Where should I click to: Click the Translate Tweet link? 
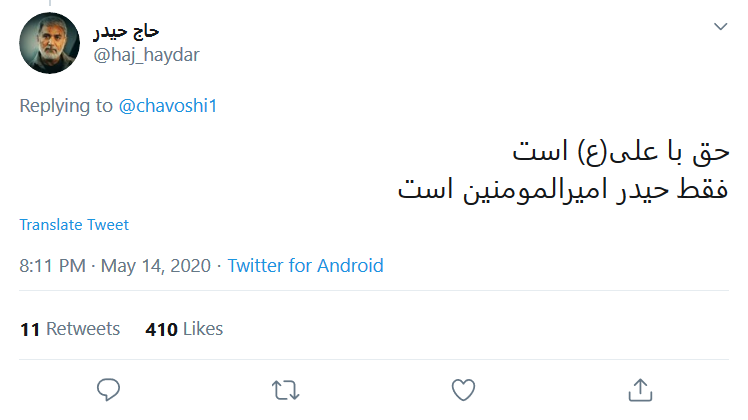(x=74, y=225)
